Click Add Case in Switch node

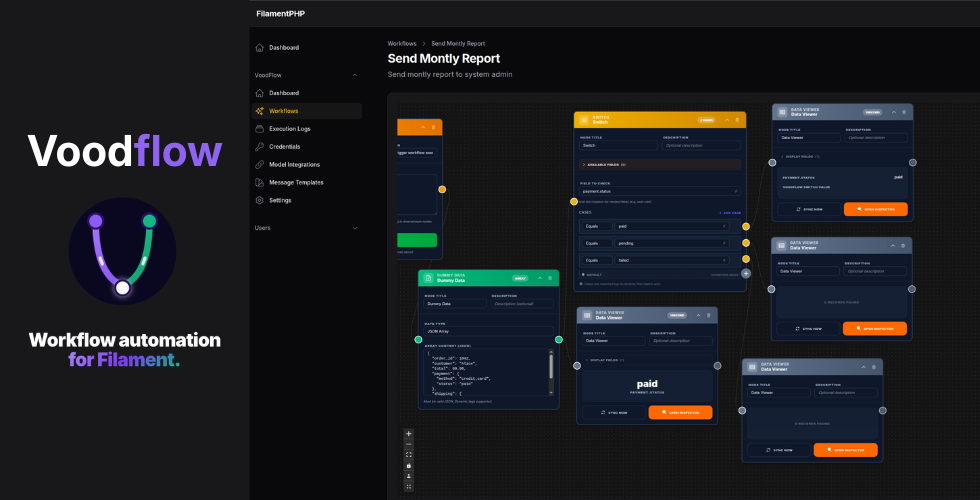730,213
